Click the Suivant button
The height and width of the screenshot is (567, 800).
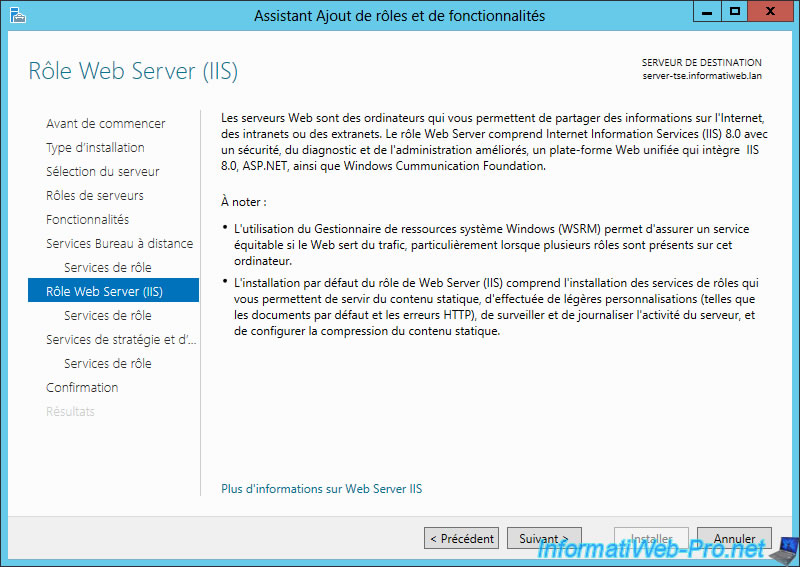click(x=544, y=538)
